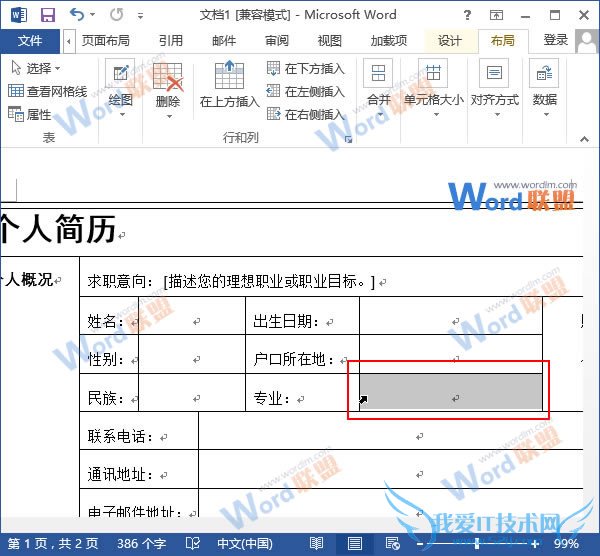Switch to Web Layout view
600x556 pixels.
392,543
